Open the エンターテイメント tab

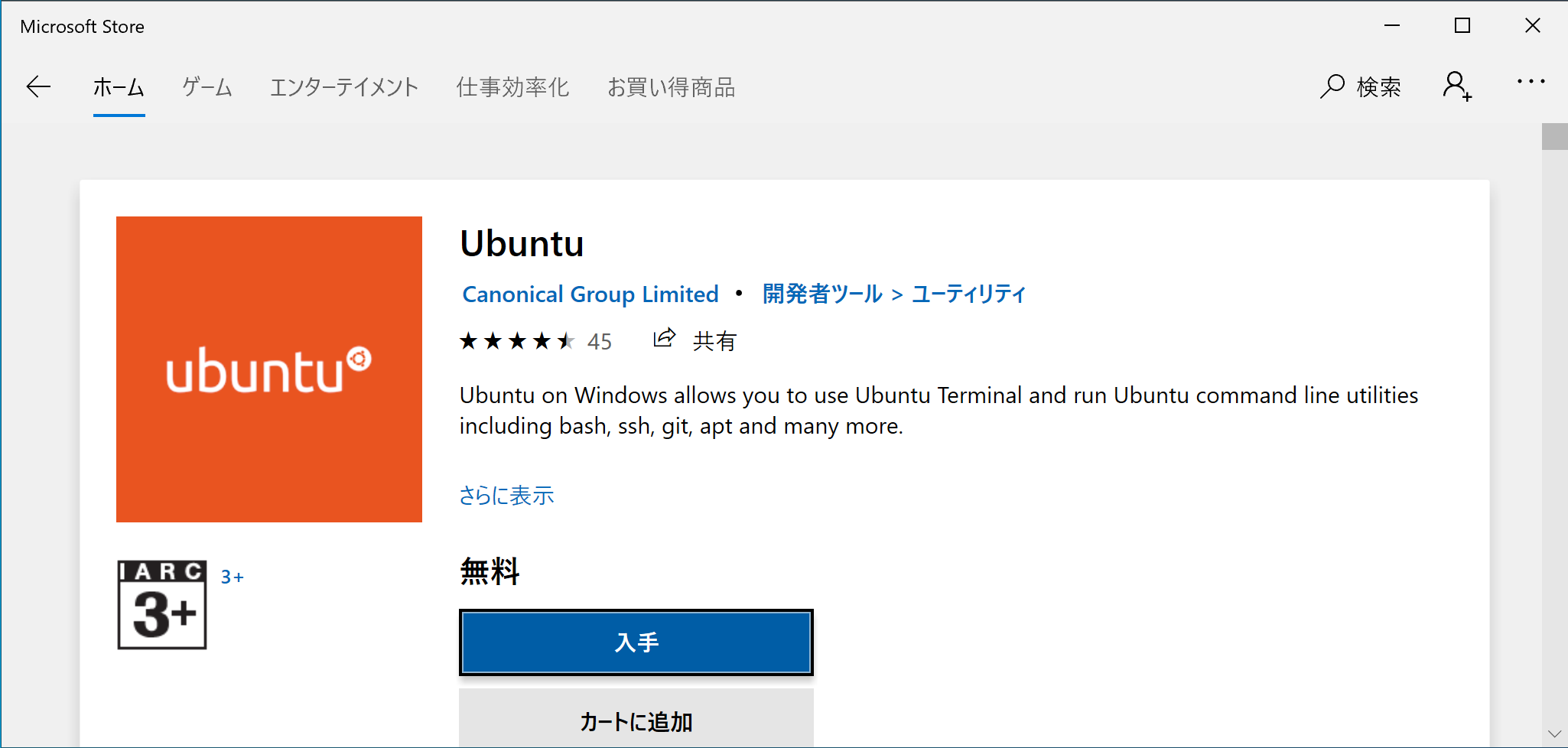[343, 87]
